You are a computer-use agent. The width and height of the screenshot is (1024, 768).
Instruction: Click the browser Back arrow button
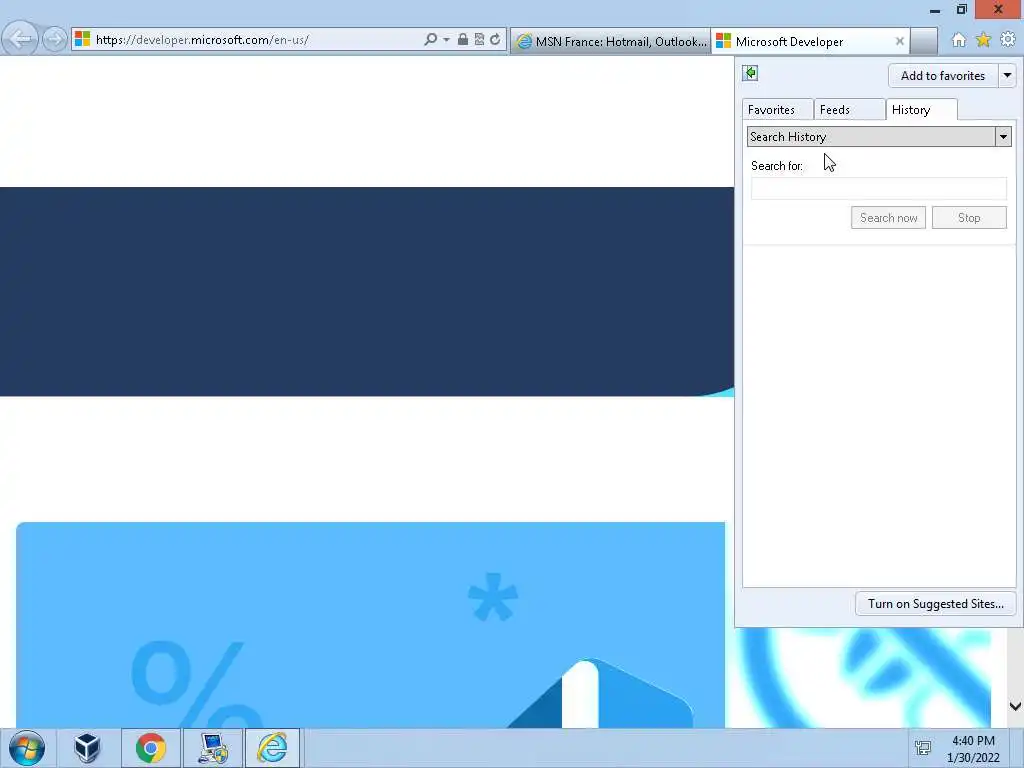[20, 39]
